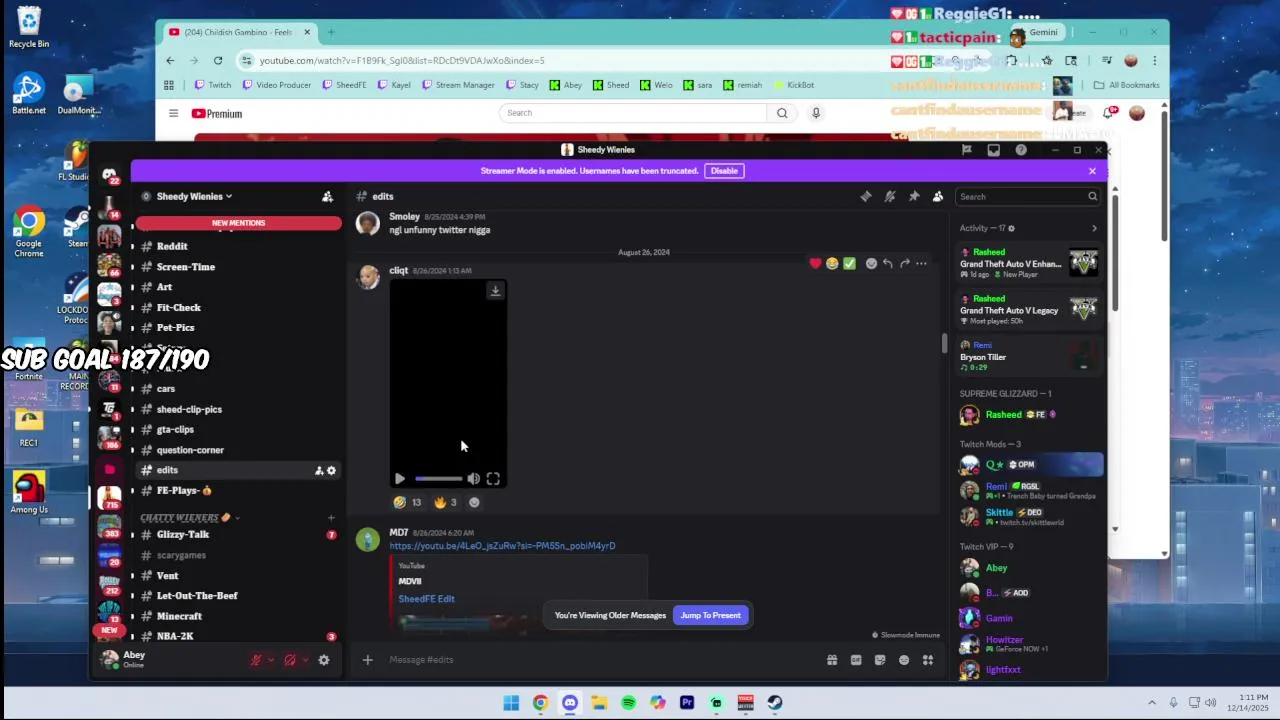Open YouTube guide hamburger menu
Screen dimensions: 1280x720
(173, 114)
